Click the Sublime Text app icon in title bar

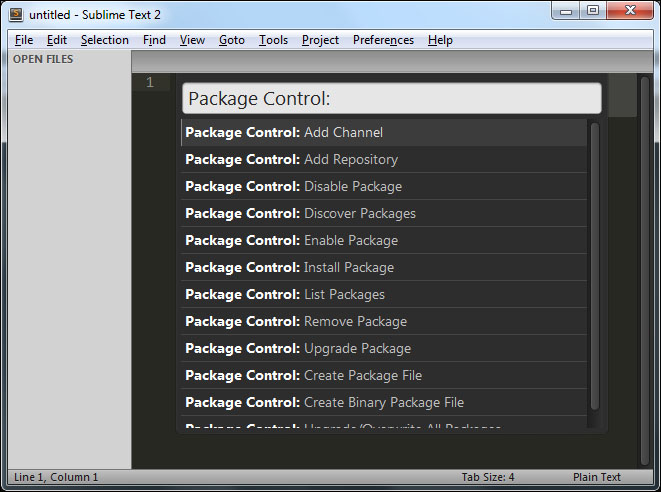pos(16,14)
